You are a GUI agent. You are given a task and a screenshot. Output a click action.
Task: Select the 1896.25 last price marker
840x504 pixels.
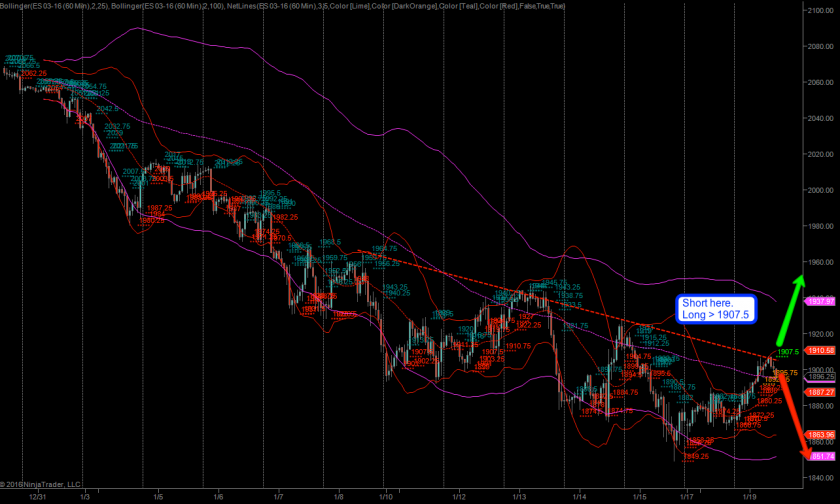coord(821,377)
